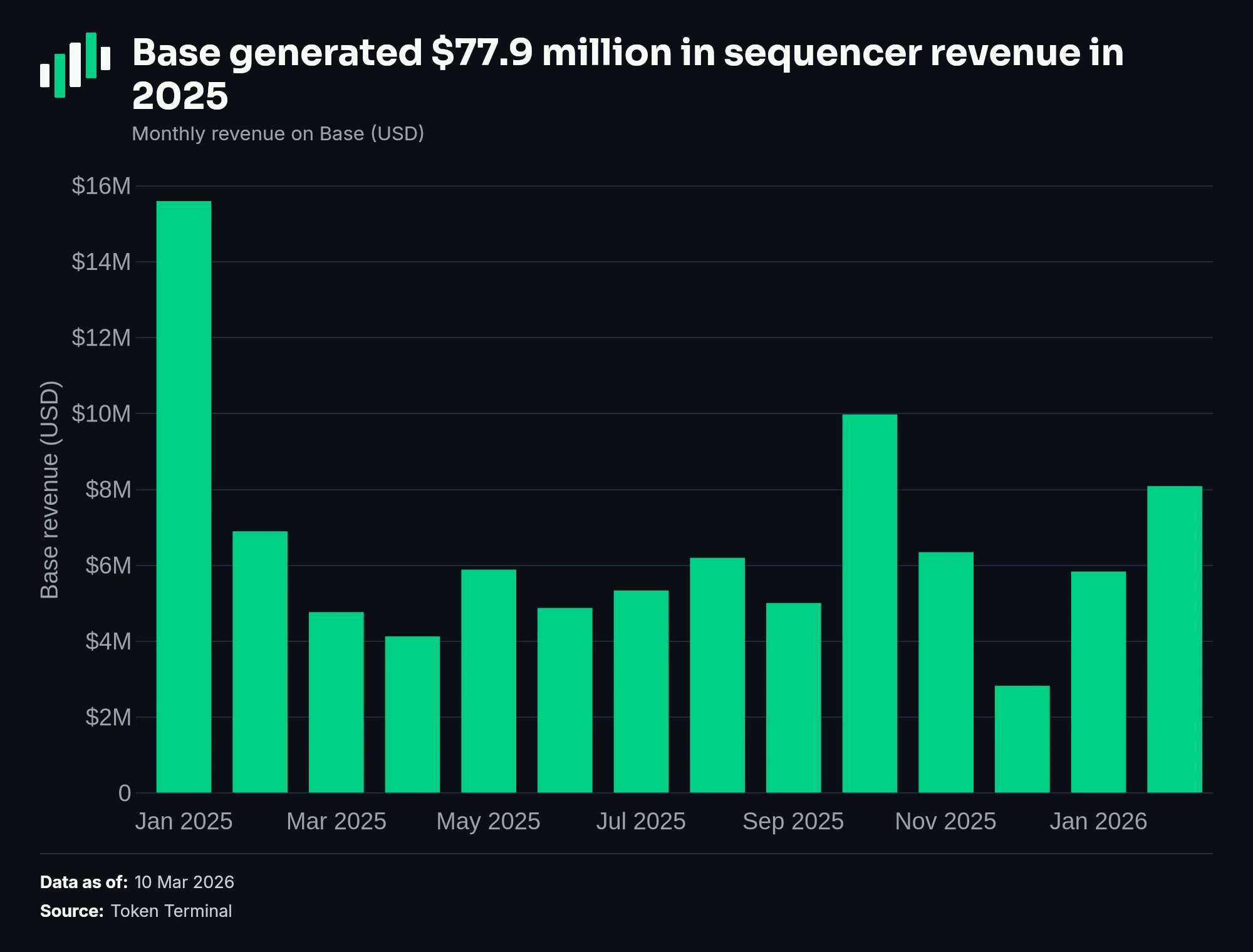
Task: Click the 'Jan 2025' x-axis label
Action: [184, 821]
